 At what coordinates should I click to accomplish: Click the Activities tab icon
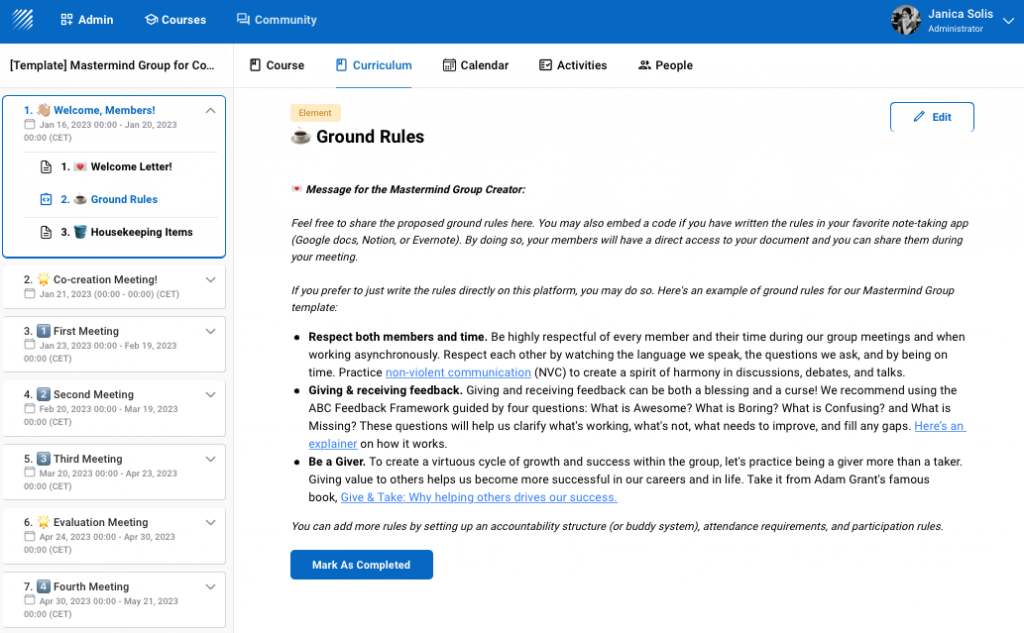click(546, 65)
